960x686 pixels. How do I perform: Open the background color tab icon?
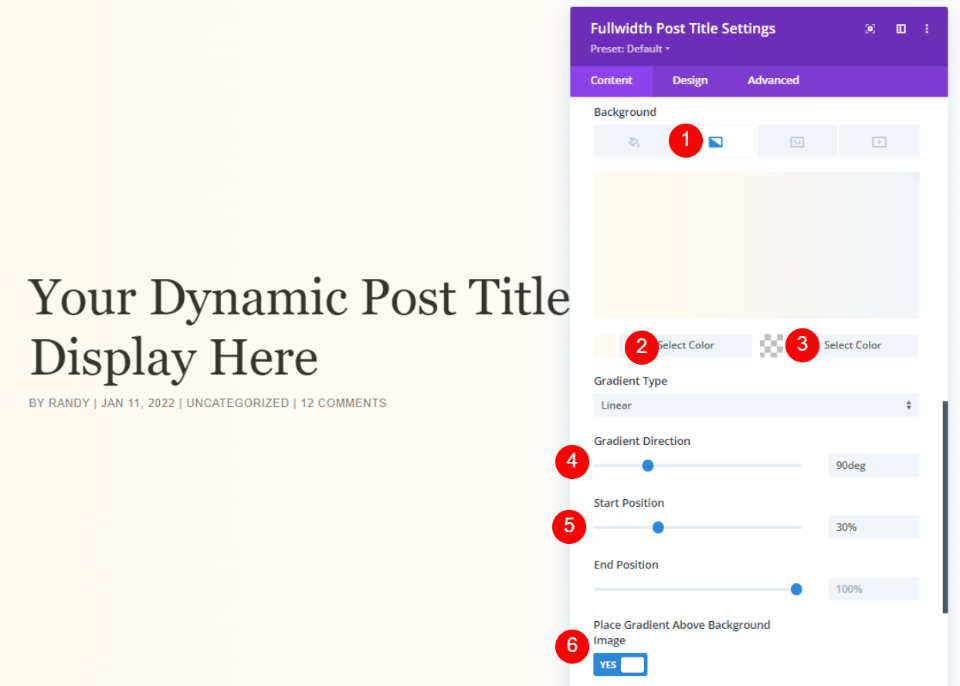pos(634,142)
